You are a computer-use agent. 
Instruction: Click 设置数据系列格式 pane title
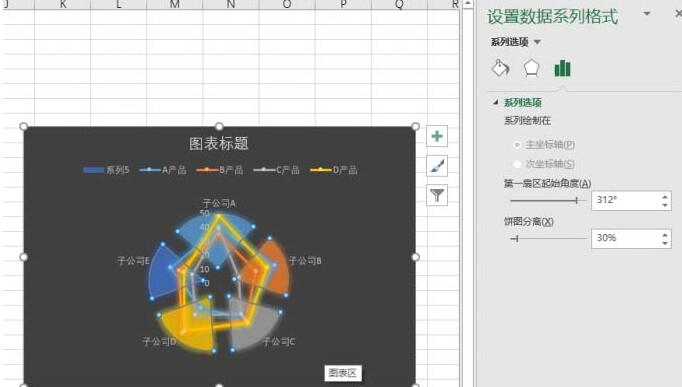(552, 17)
